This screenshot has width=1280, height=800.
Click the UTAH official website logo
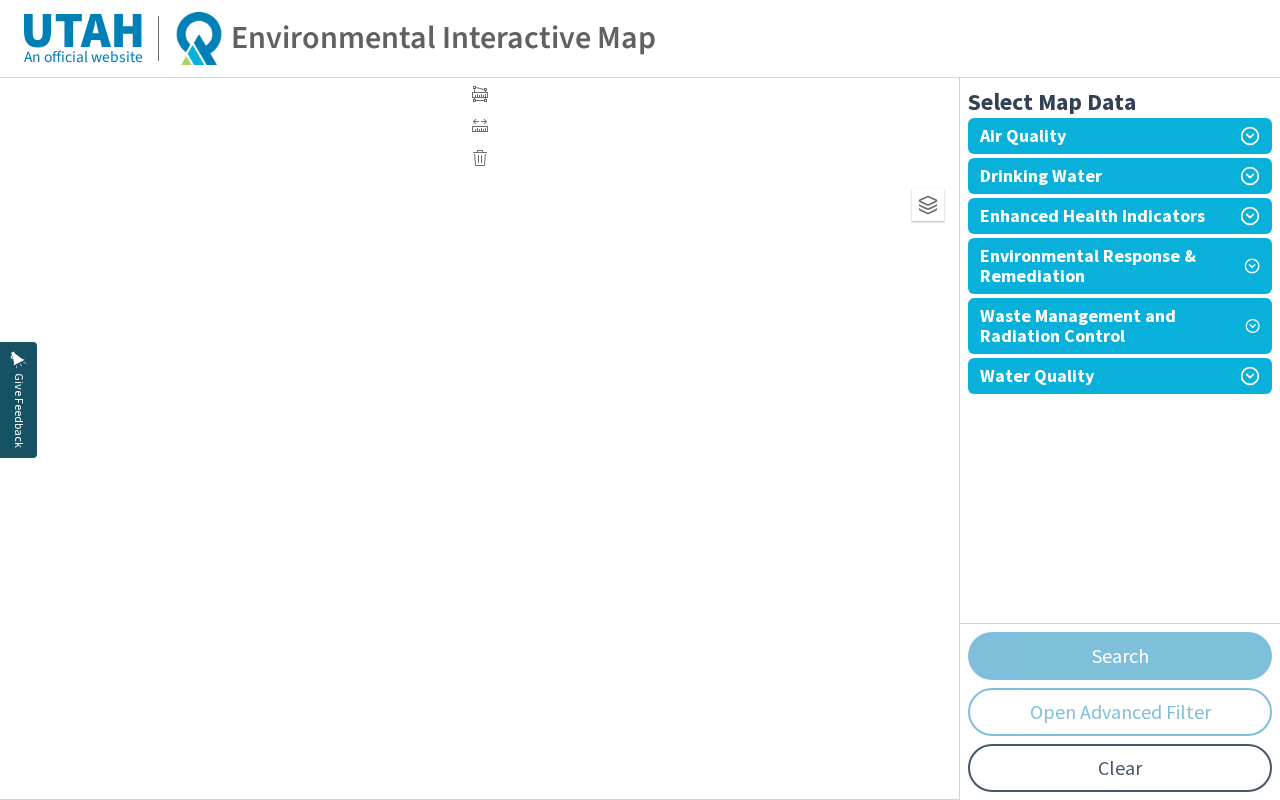click(x=83, y=31)
